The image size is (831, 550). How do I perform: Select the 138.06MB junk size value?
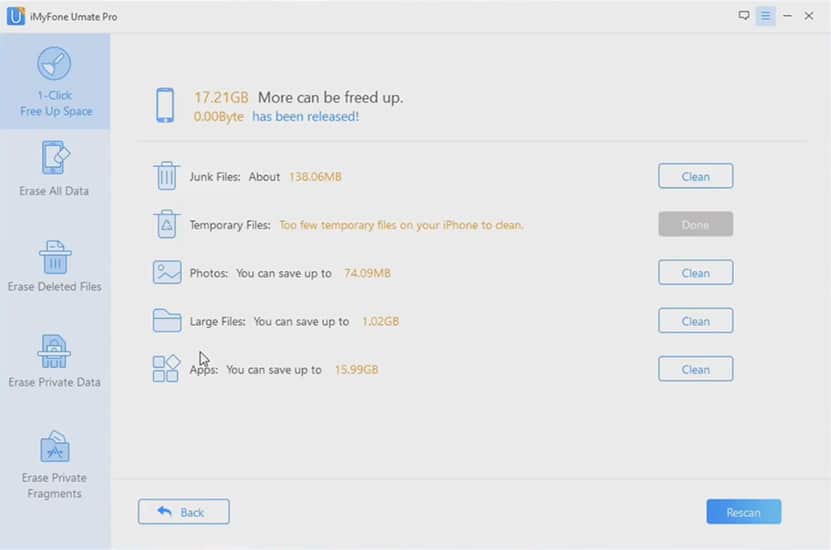tap(315, 176)
